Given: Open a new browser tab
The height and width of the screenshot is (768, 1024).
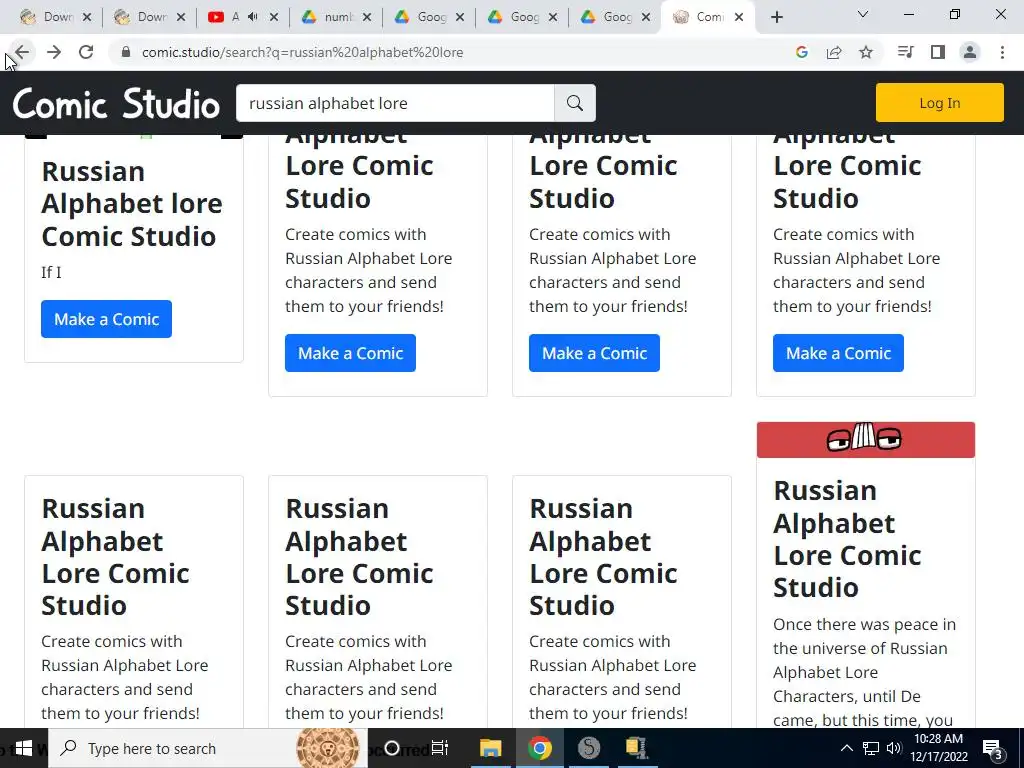Looking at the screenshot, I should 776,17.
